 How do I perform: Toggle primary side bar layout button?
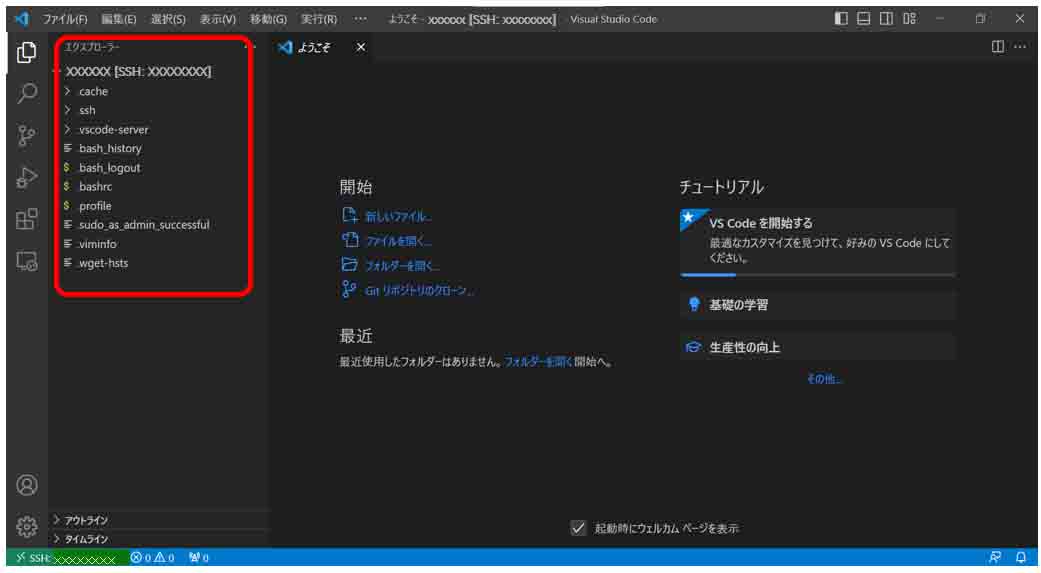click(x=841, y=19)
